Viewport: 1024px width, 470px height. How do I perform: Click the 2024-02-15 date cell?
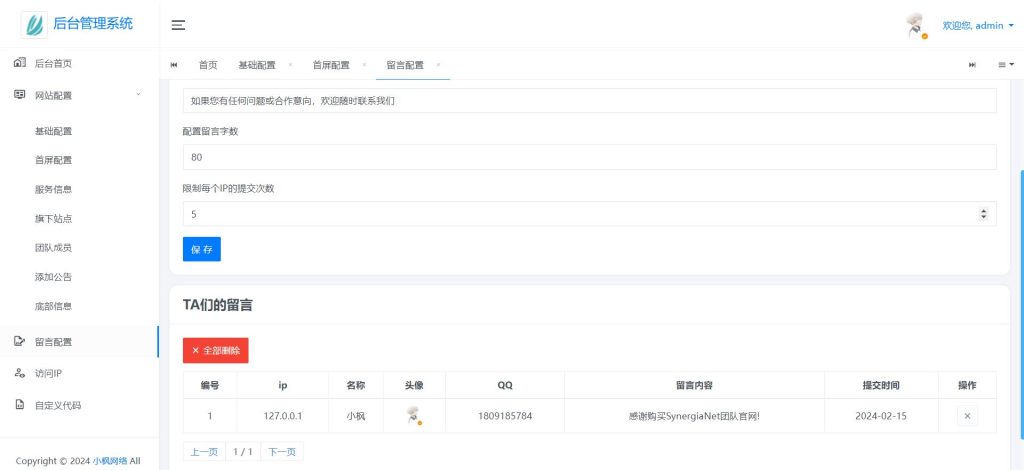click(881, 416)
